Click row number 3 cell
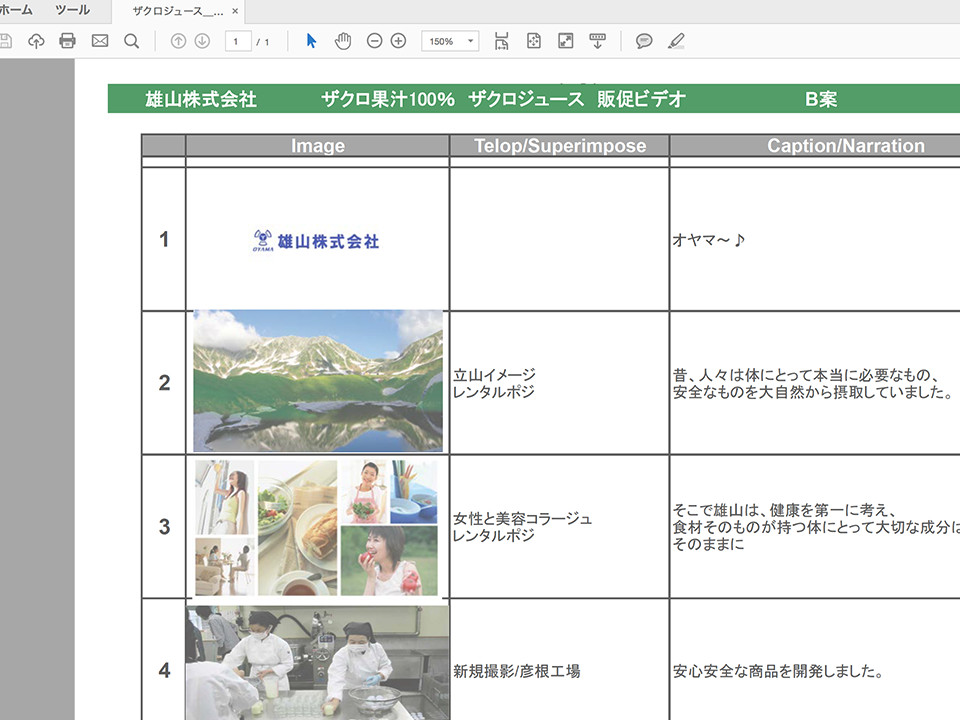 [x=164, y=527]
